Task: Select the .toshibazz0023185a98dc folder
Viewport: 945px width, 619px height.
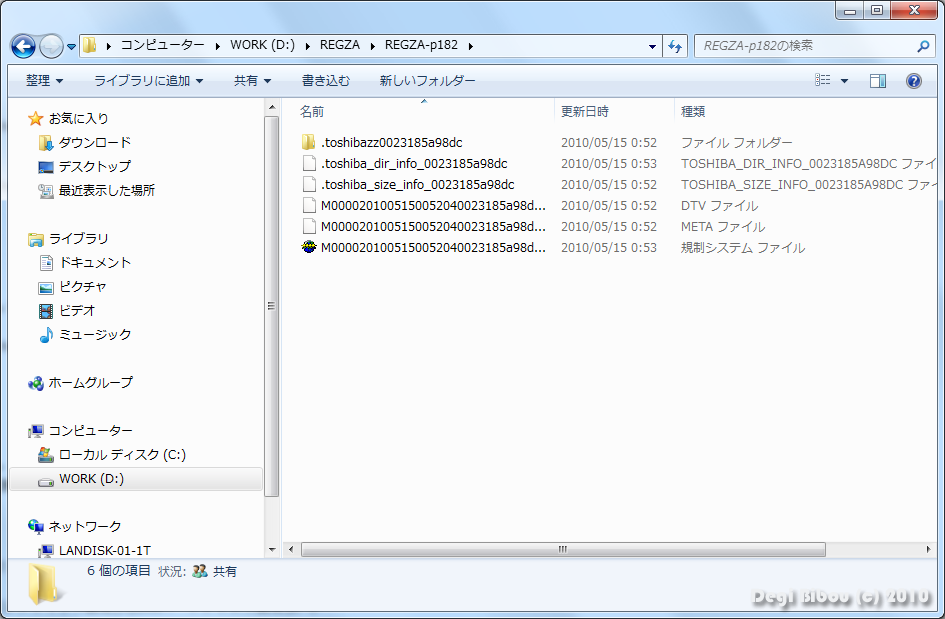Action: point(392,143)
